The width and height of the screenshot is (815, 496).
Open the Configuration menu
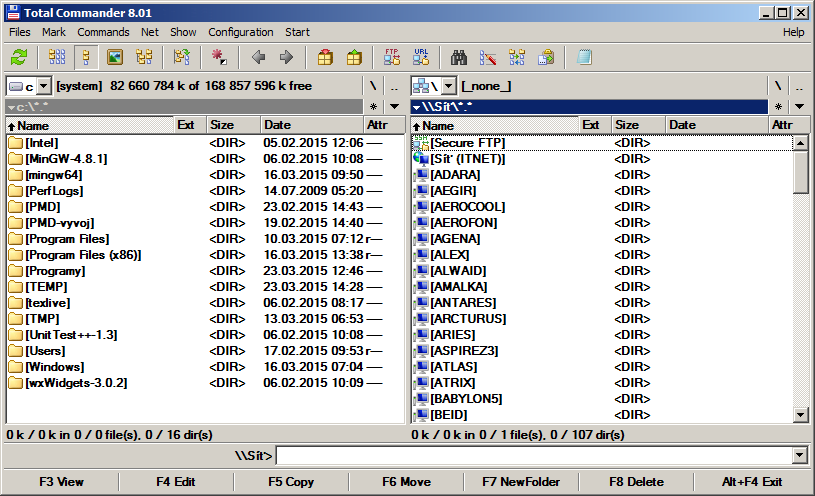tap(241, 32)
